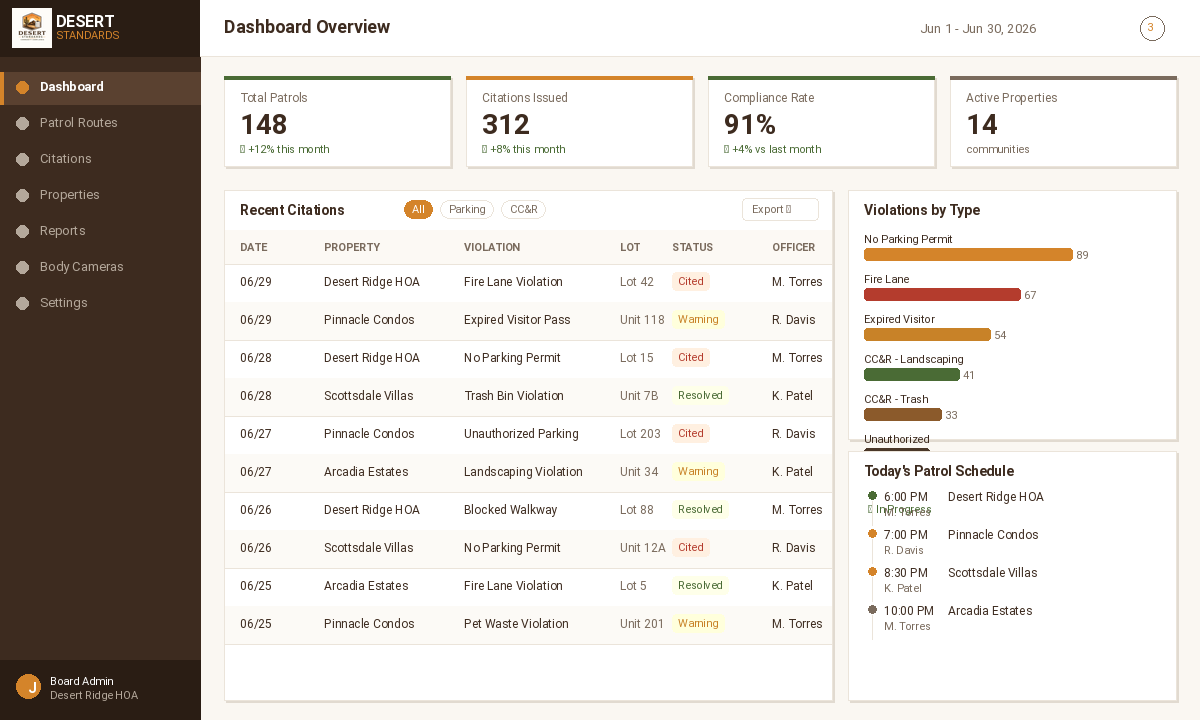Viewport: 1200px width, 720px height.
Task: Click Cited status on Lot 203 row
Action: pyautogui.click(x=691, y=434)
